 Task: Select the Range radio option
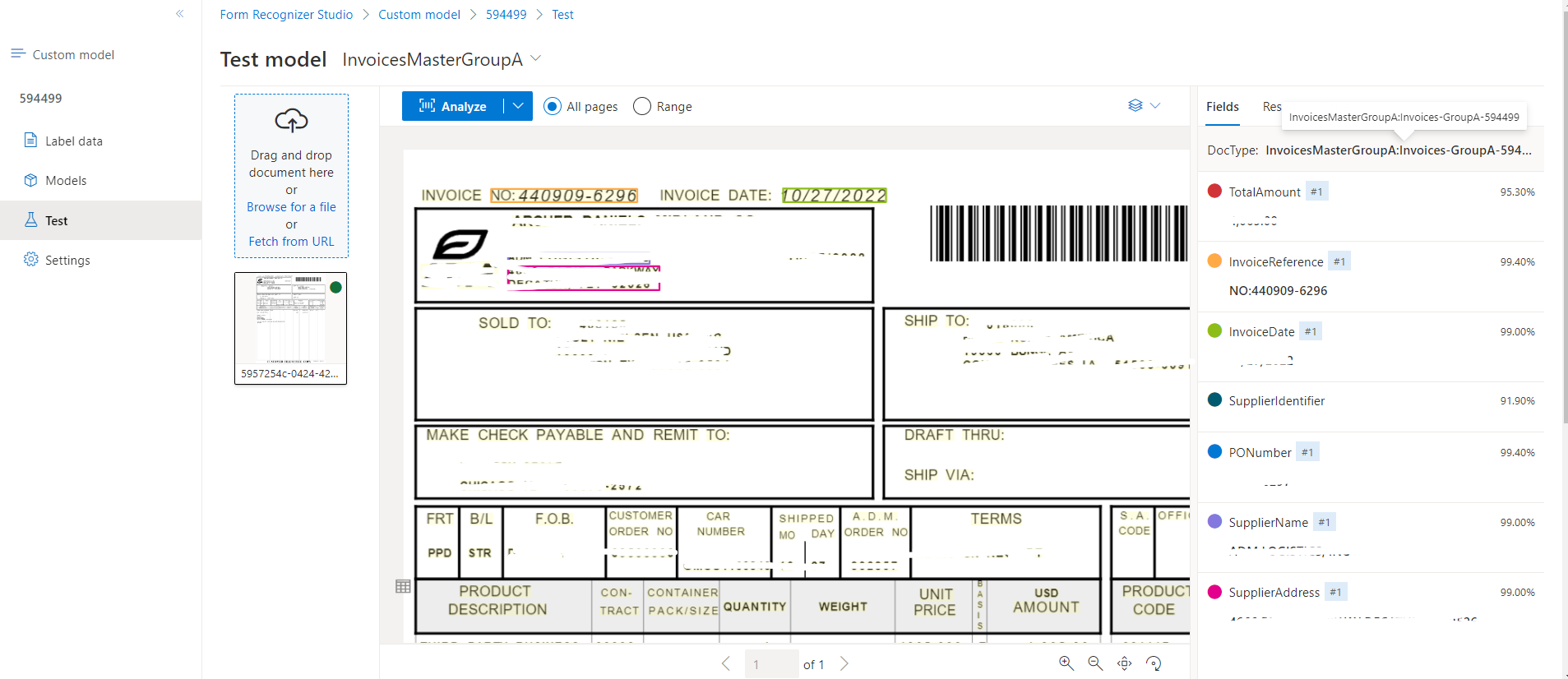[642, 106]
